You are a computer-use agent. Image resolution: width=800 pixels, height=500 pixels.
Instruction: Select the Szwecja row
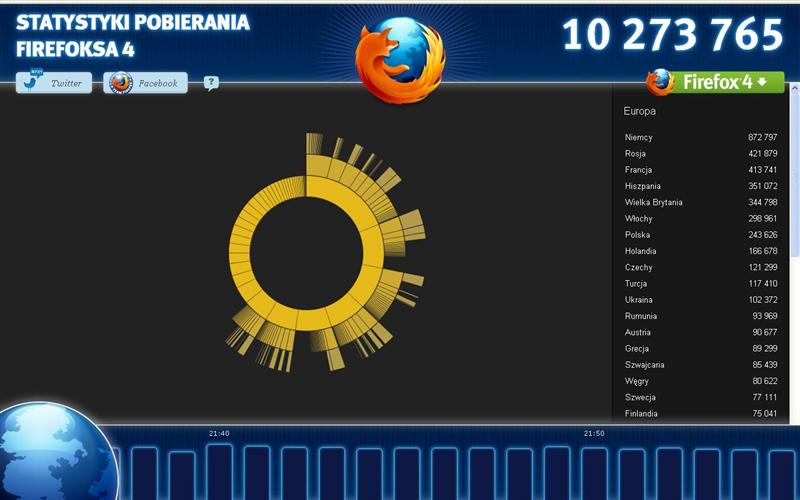point(701,397)
